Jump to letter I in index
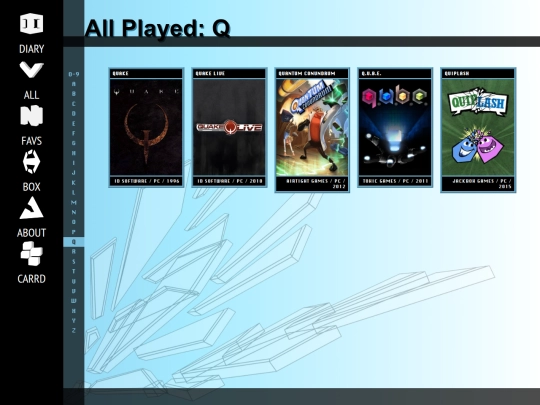The height and width of the screenshot is (405, 540). click(x=74, y=163)
